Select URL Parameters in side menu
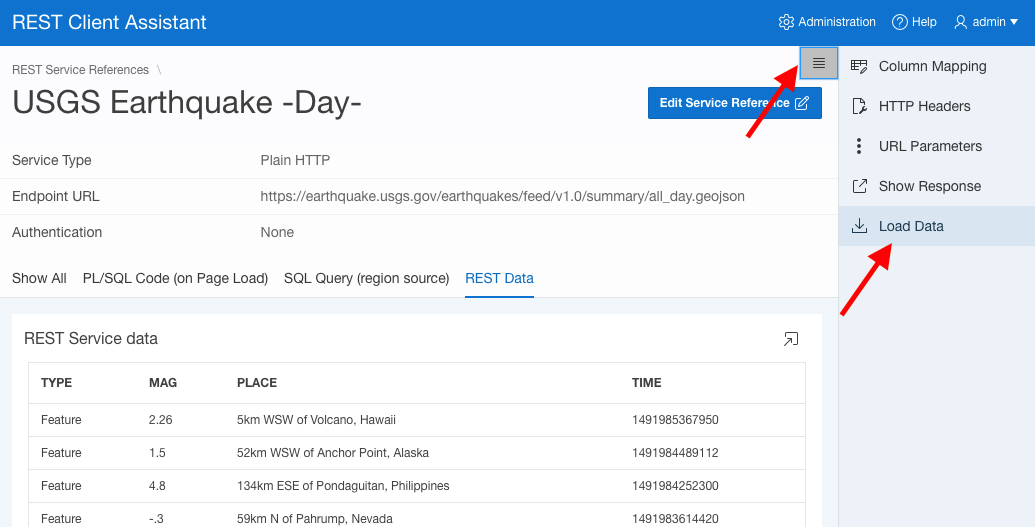The width and height of the screenshot is (1035, 527). [937, 146]
